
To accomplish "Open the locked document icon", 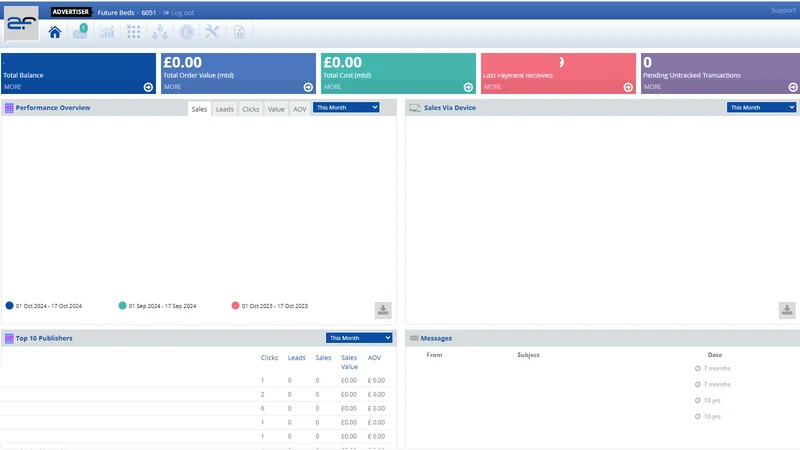I will [239, 32].
